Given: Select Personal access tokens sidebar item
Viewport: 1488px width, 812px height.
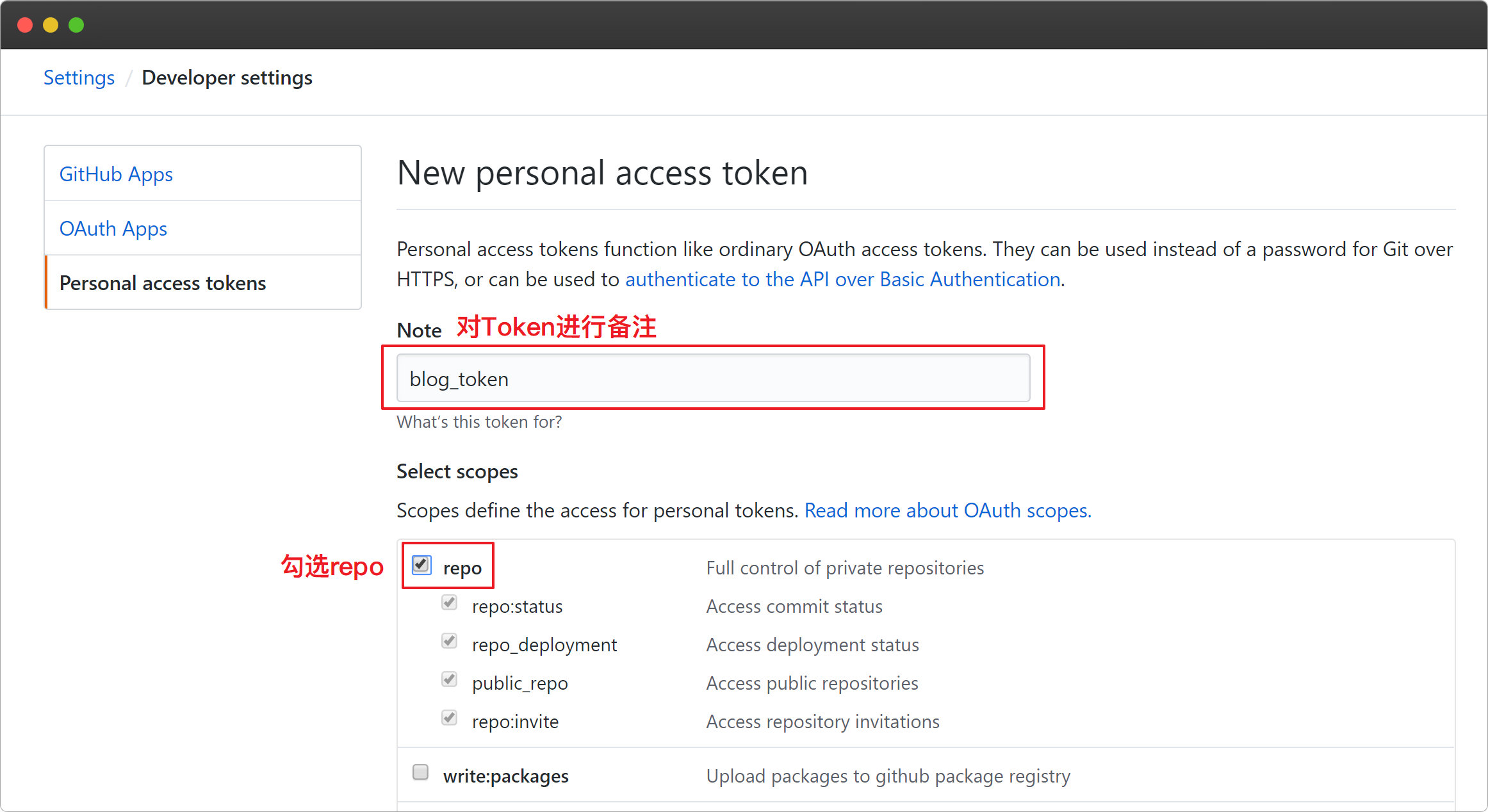Looking at the screenshot, I should [163, 283].
